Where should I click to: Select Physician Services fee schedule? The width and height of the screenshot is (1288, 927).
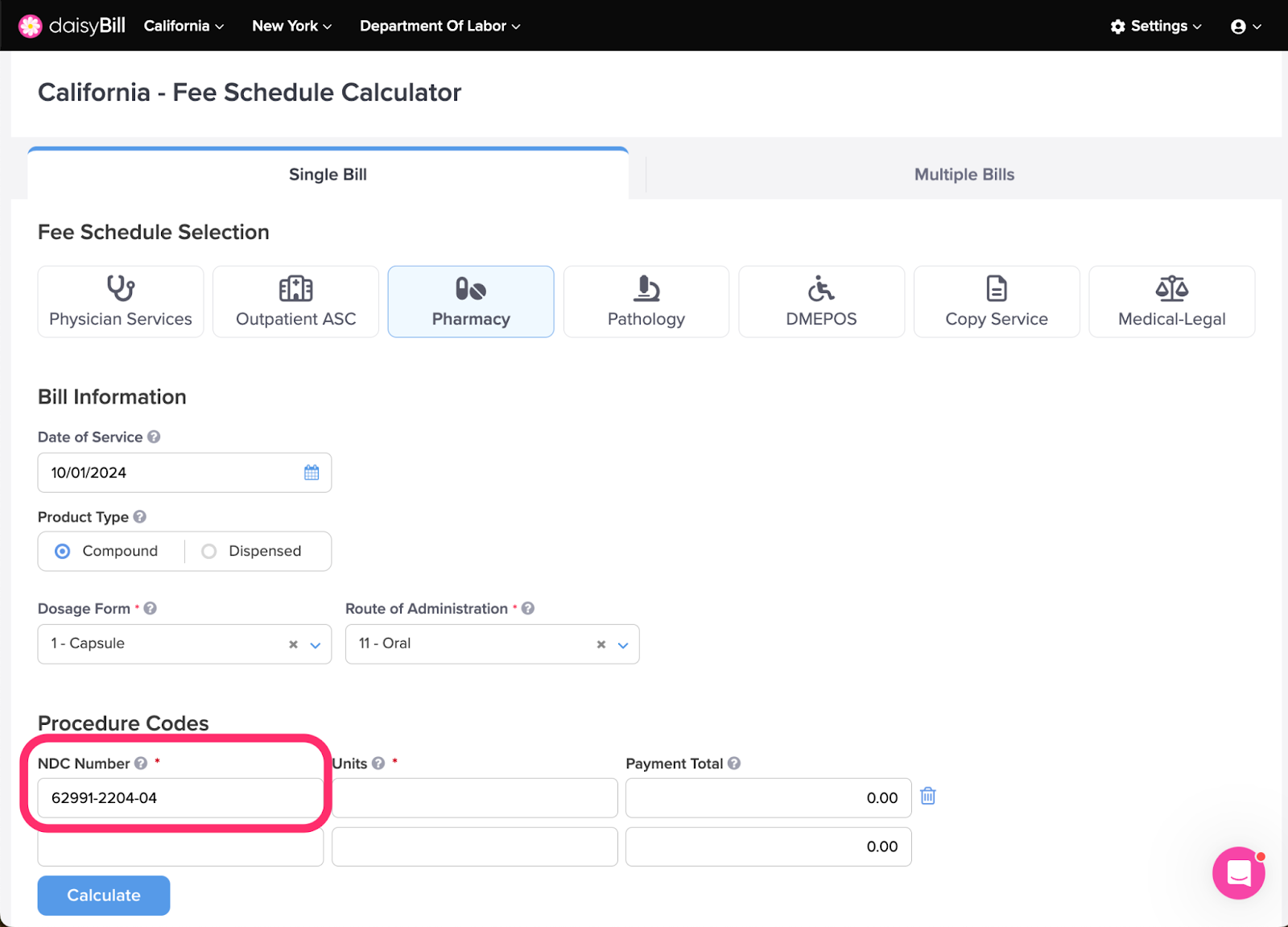click(x=121, y=301)
